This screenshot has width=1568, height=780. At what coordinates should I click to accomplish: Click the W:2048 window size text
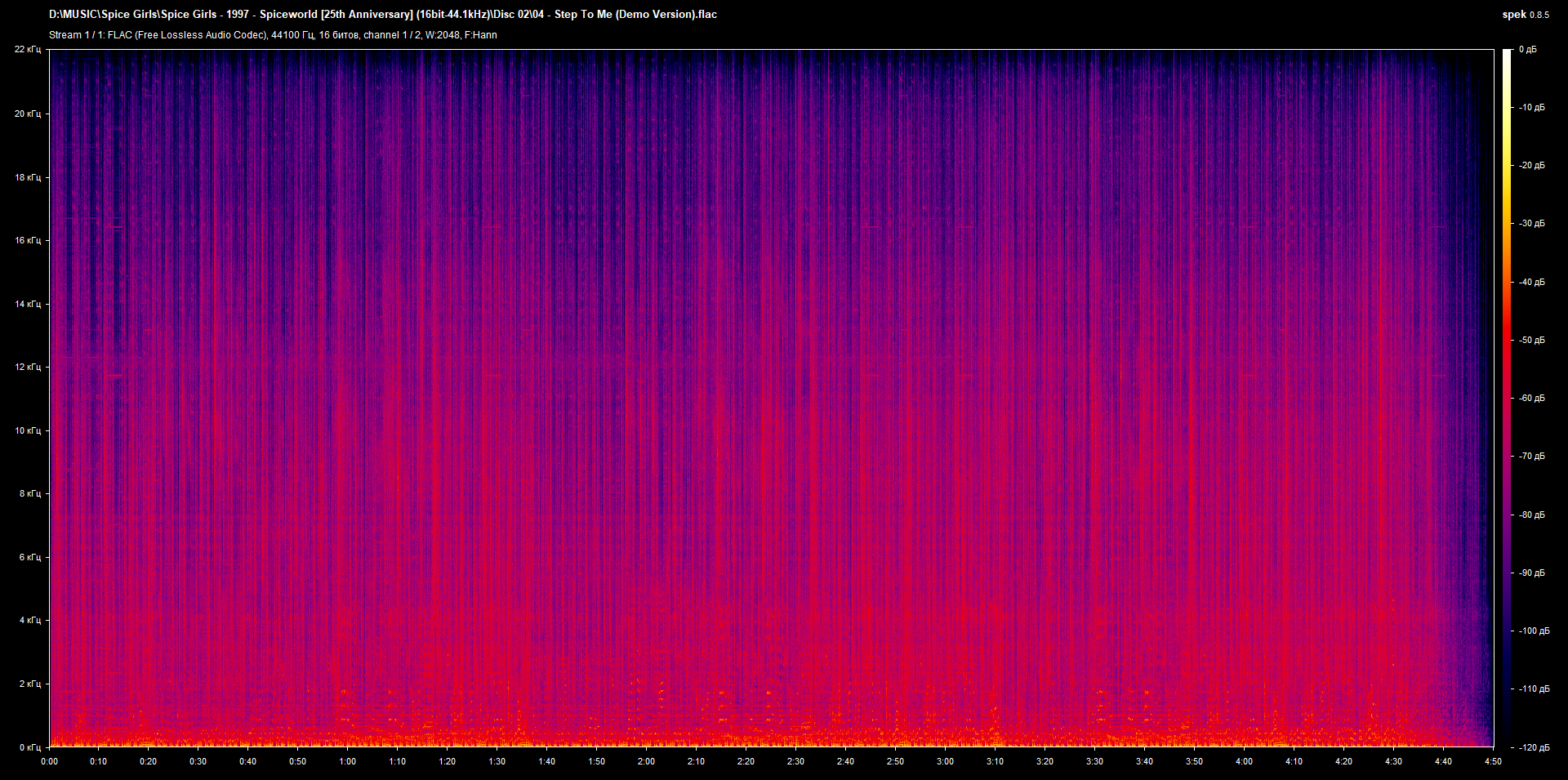click(x=442, y=35)
